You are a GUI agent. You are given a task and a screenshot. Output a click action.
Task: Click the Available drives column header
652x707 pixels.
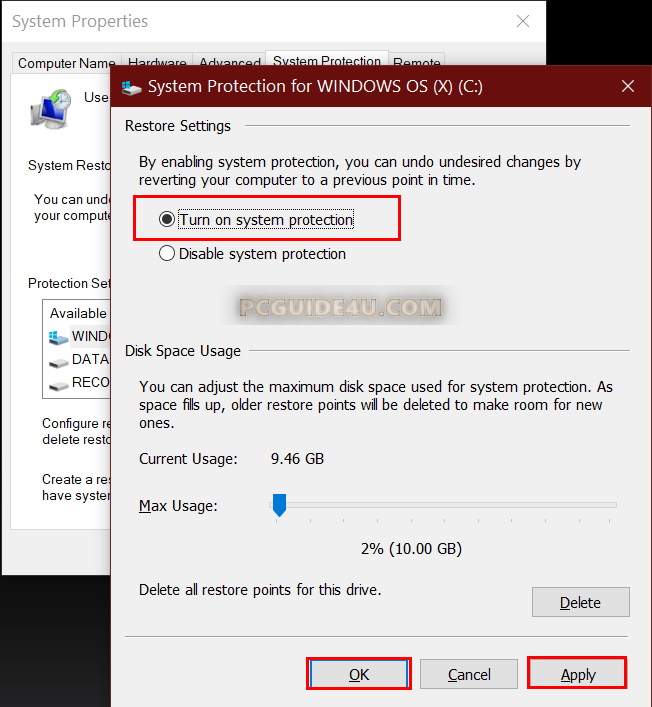(78, 313)
